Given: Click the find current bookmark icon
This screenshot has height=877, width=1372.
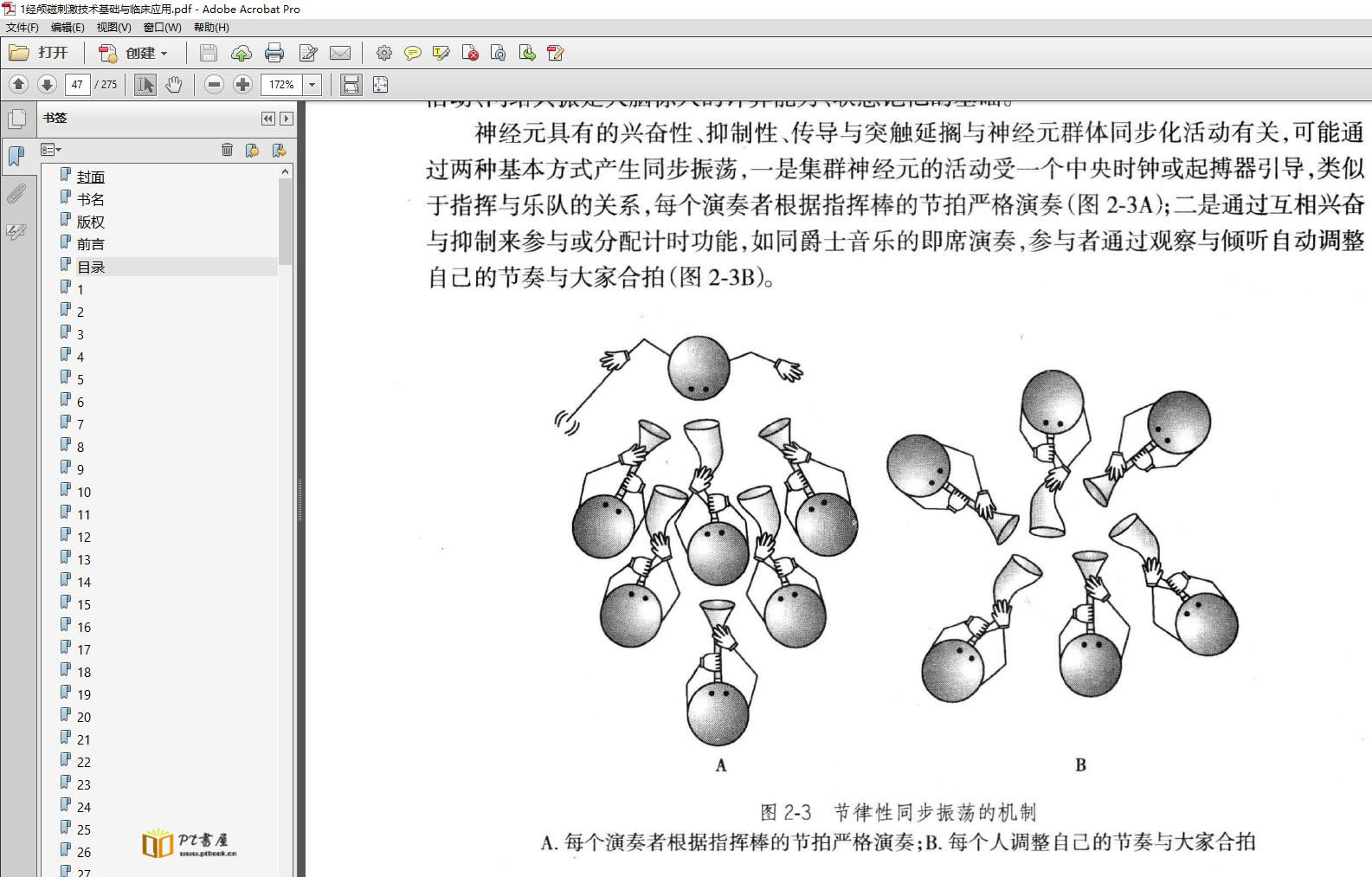Looking at the screenshot, I should 279,150.
